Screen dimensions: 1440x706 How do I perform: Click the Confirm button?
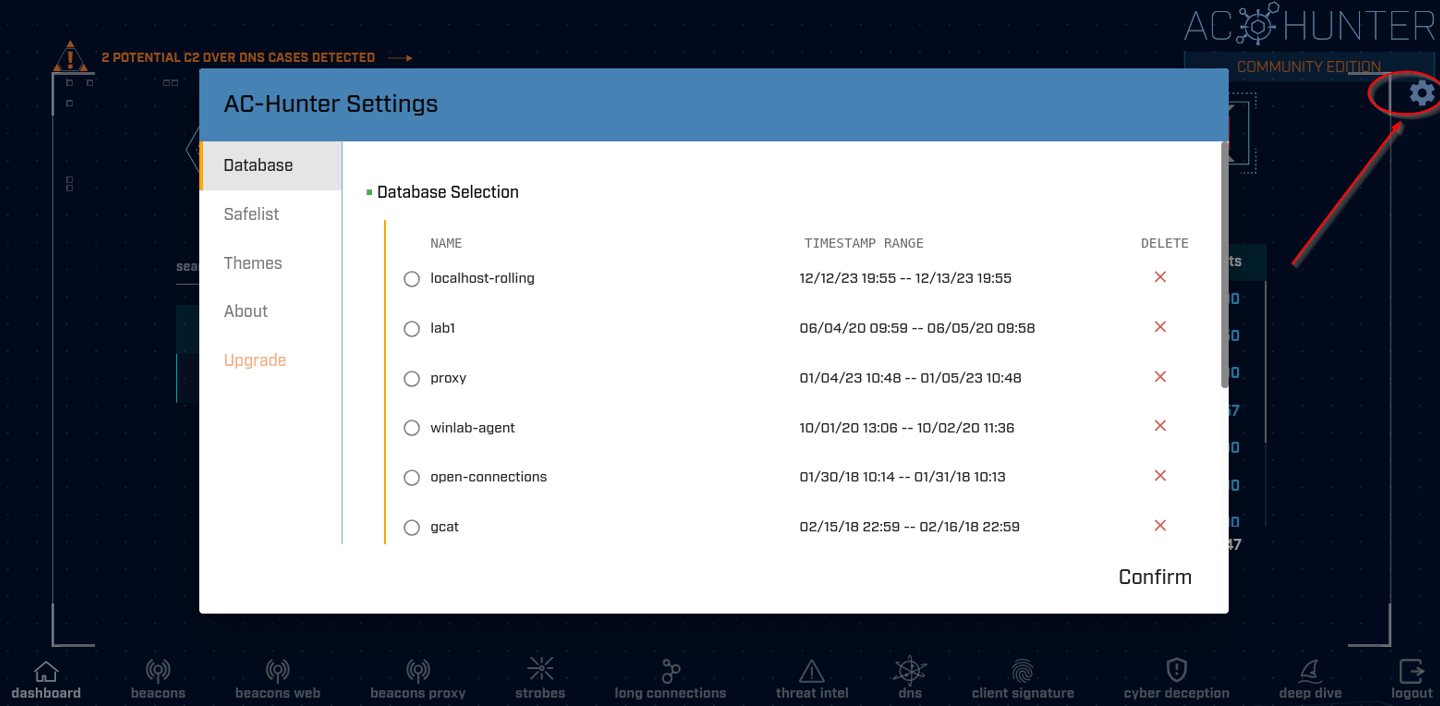pos(1155,577)
